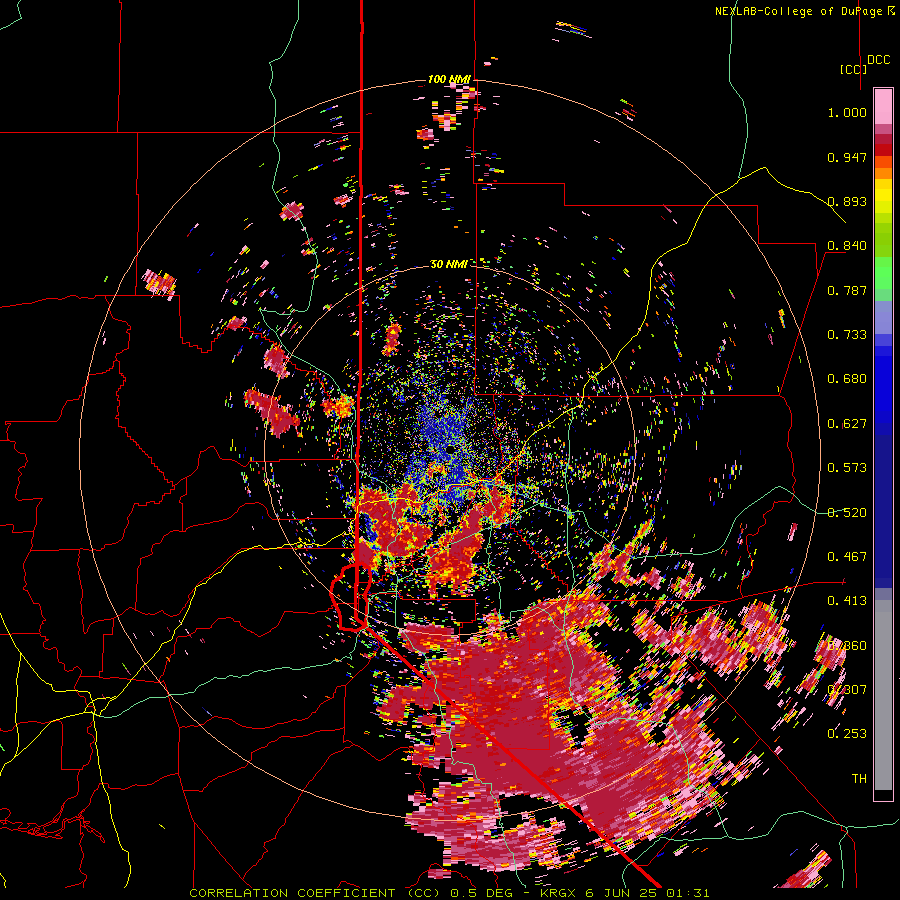The width and height of the screenshot is (900, 900).
Task: Click the 0.893 scale value
Action: point(847,201)
